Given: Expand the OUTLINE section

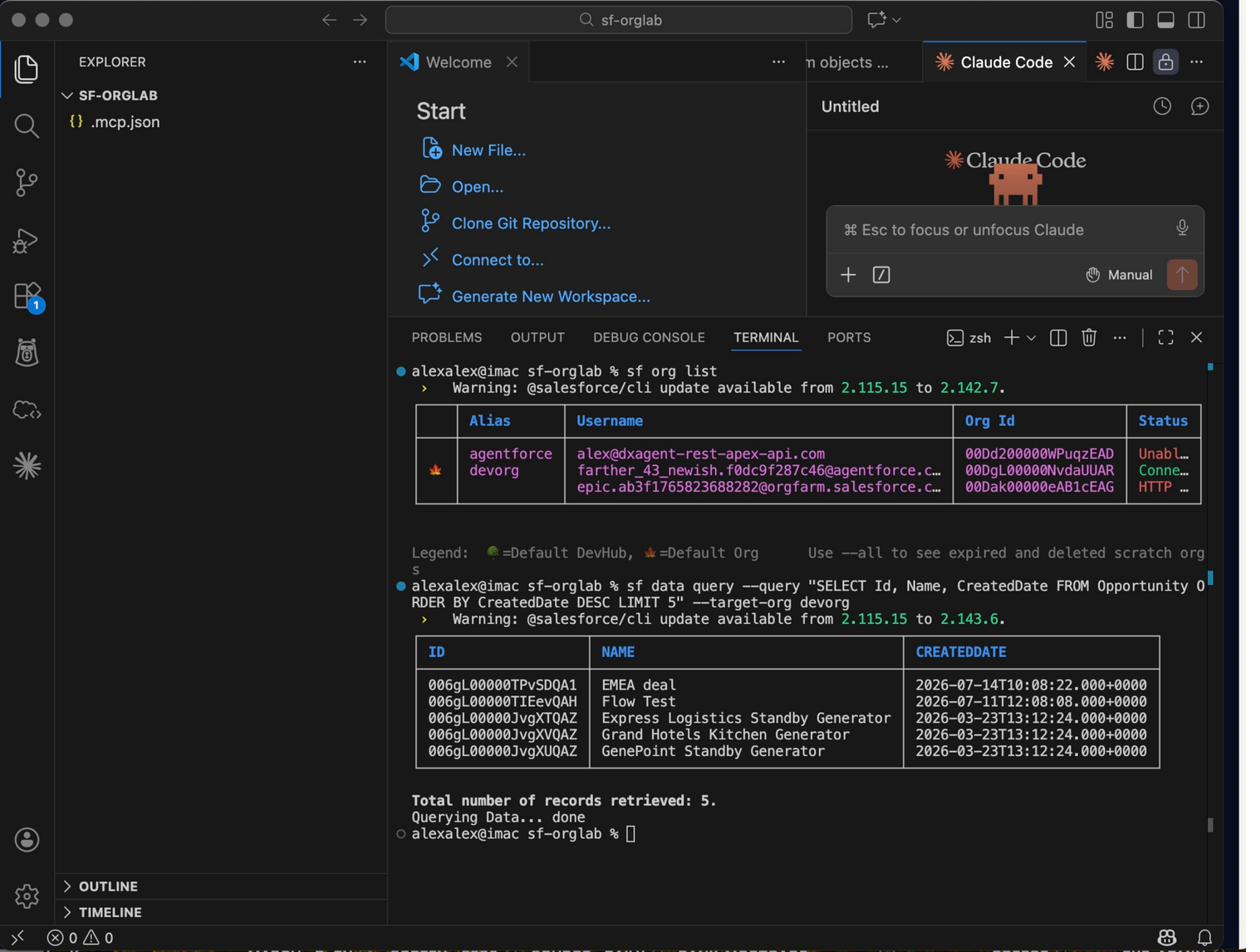Looking at the screenshot, I should (x=108, y=887).
